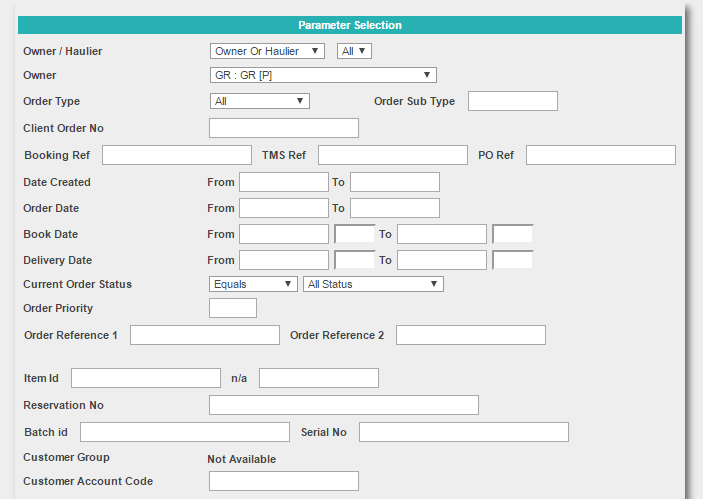
Task: Click the Order Date To field
Action: (x=395, y=208)
